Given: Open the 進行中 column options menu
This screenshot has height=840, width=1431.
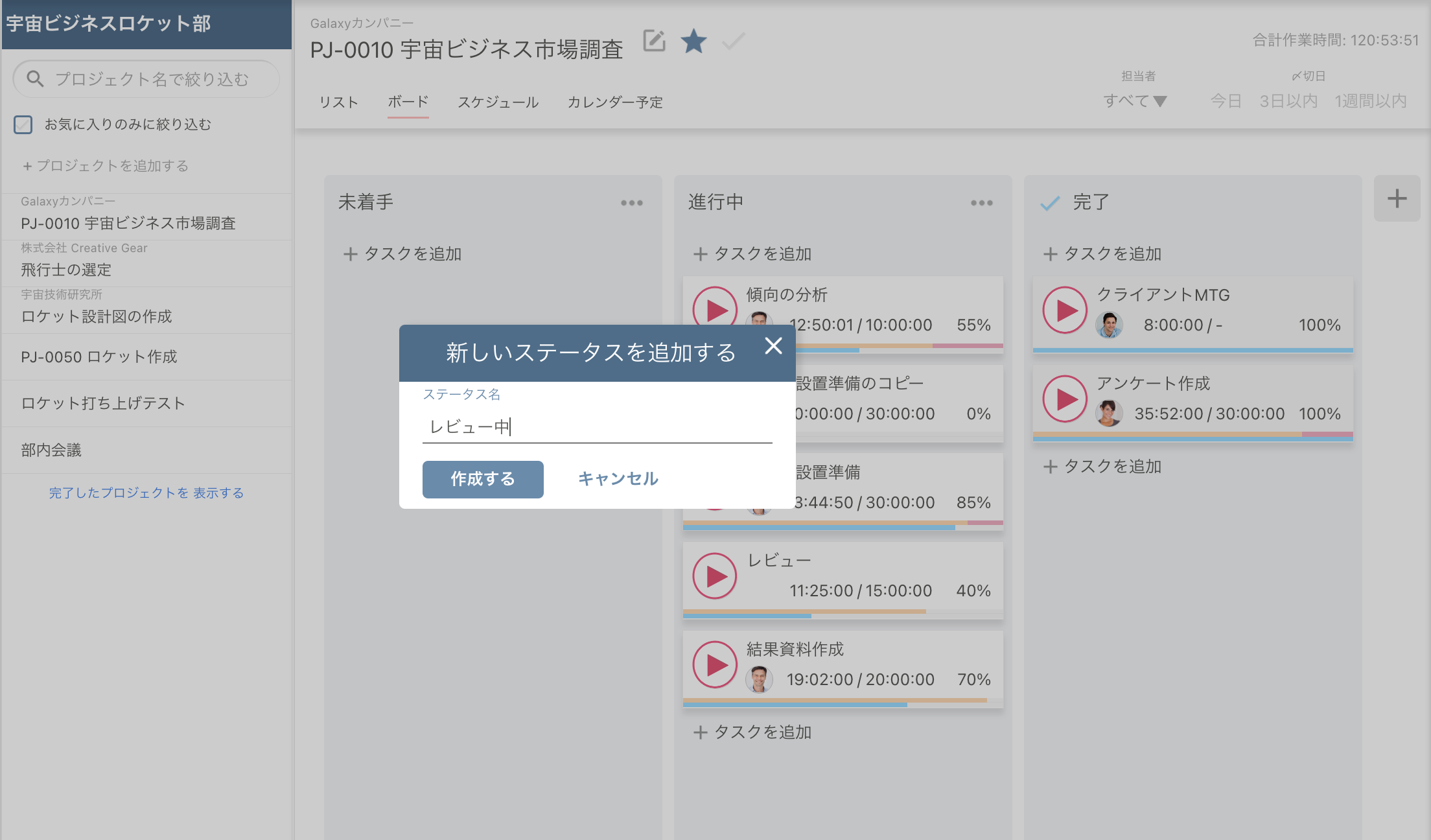Looking at the screenshot, I should click(x=981, y=202).
